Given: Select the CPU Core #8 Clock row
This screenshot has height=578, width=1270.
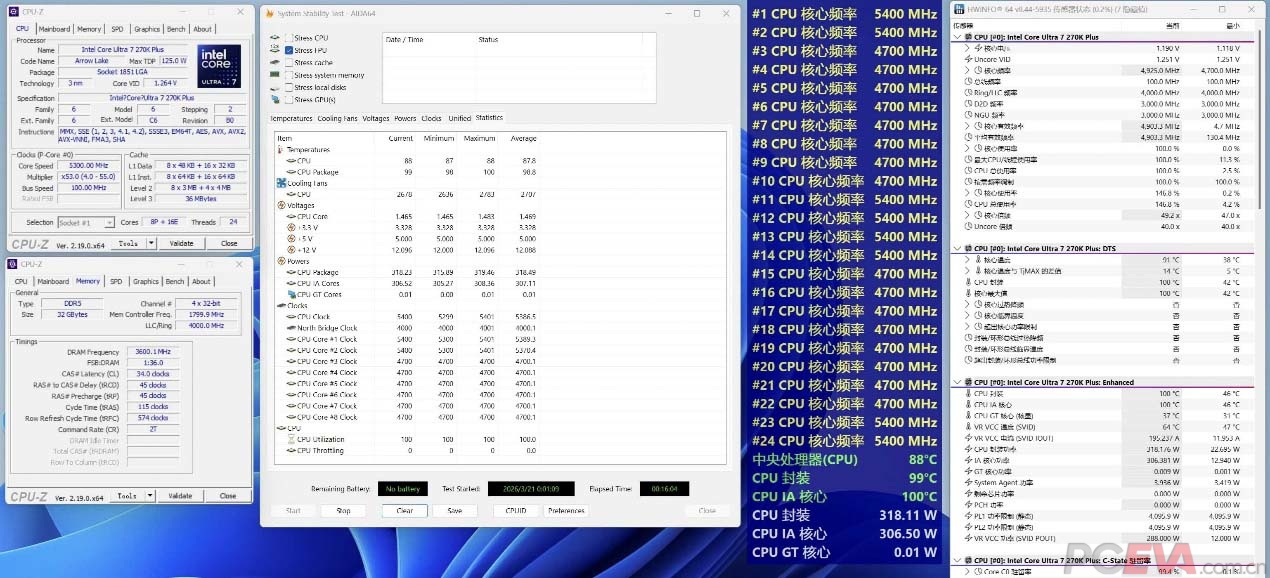Looking at the screenshot, I should 407,417.
